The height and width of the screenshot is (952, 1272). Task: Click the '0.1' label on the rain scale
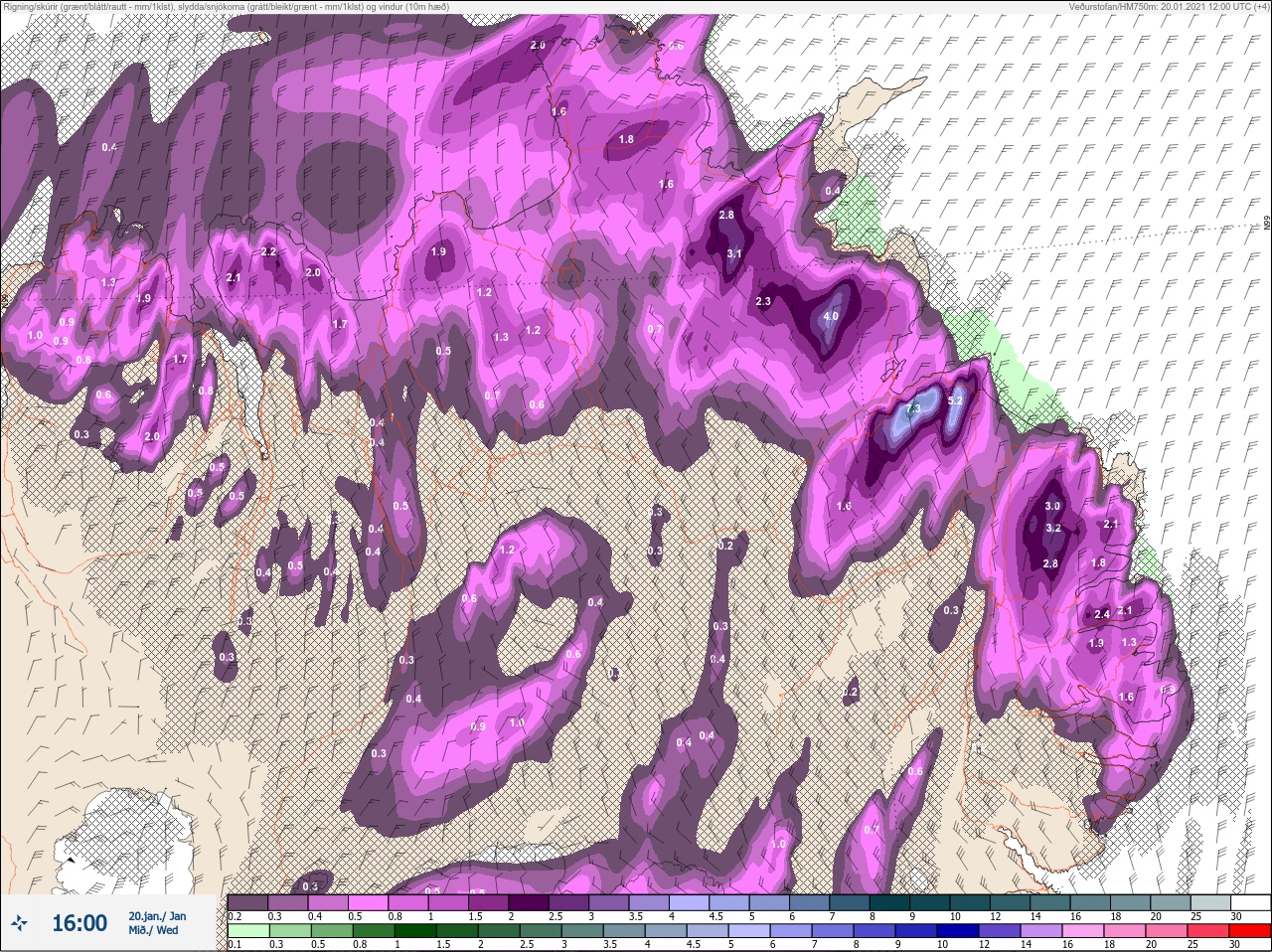tap(235, 944)
